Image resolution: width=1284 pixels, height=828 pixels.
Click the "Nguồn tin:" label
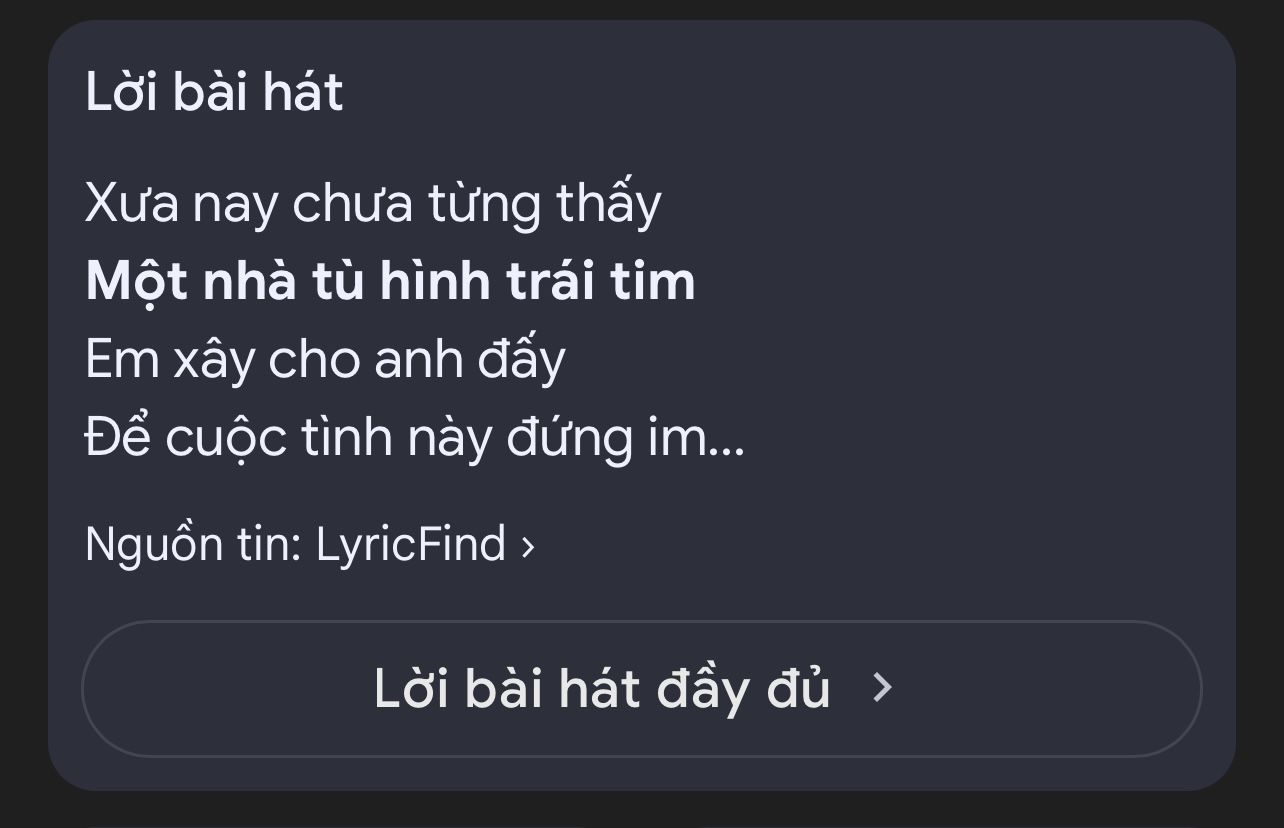pyautogui.click(x=193, y=545)
